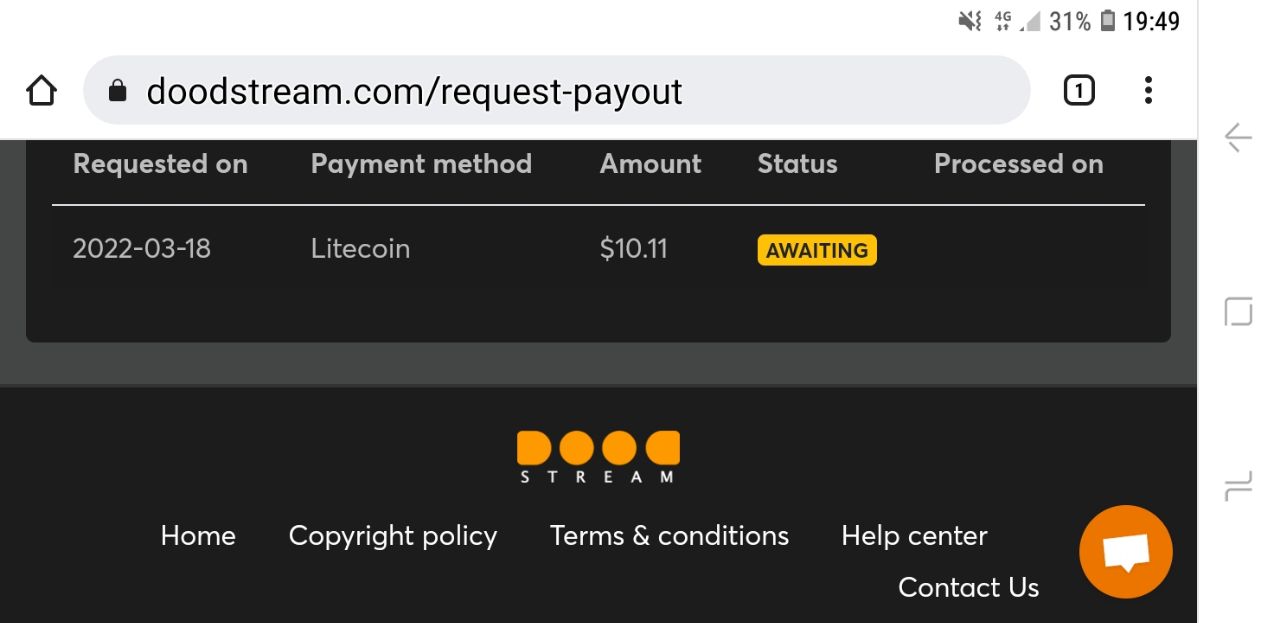1280x623 pixels.
Task: Open the Copyright policy link
Action: pos(393,536)
